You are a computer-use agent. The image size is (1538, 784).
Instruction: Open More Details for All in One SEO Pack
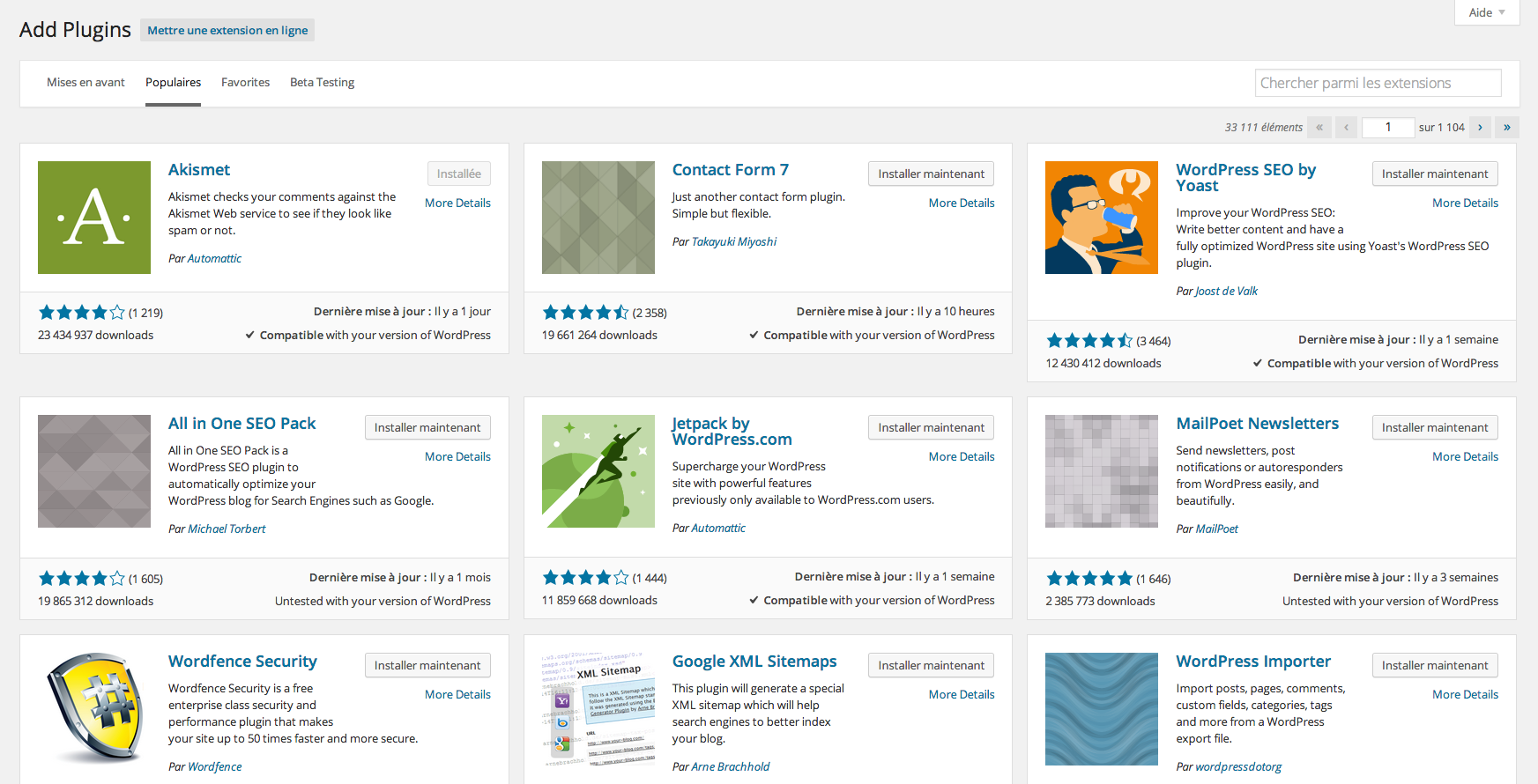[x=457, y=456]
